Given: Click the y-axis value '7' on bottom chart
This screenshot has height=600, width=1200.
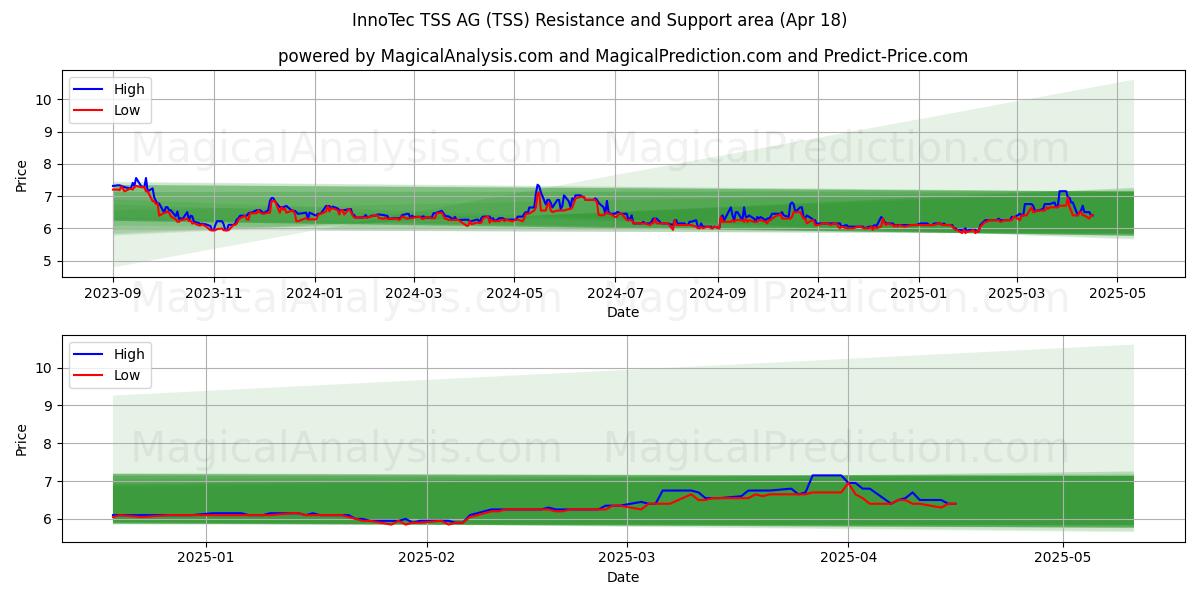Looking at the screenshot, I should [48, 482].
